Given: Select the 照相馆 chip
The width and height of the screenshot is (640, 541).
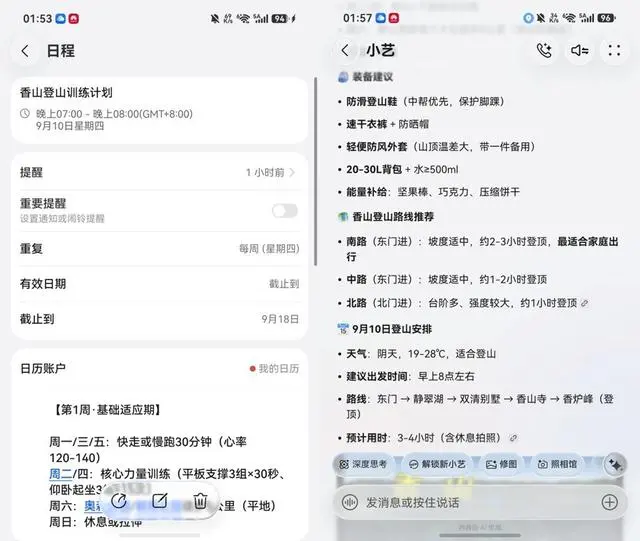Looking at the screenshot, I should point(558,464).
